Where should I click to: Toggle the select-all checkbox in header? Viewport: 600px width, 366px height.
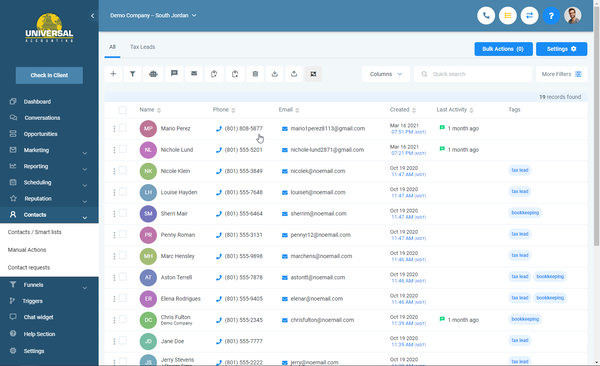point(122,110)
